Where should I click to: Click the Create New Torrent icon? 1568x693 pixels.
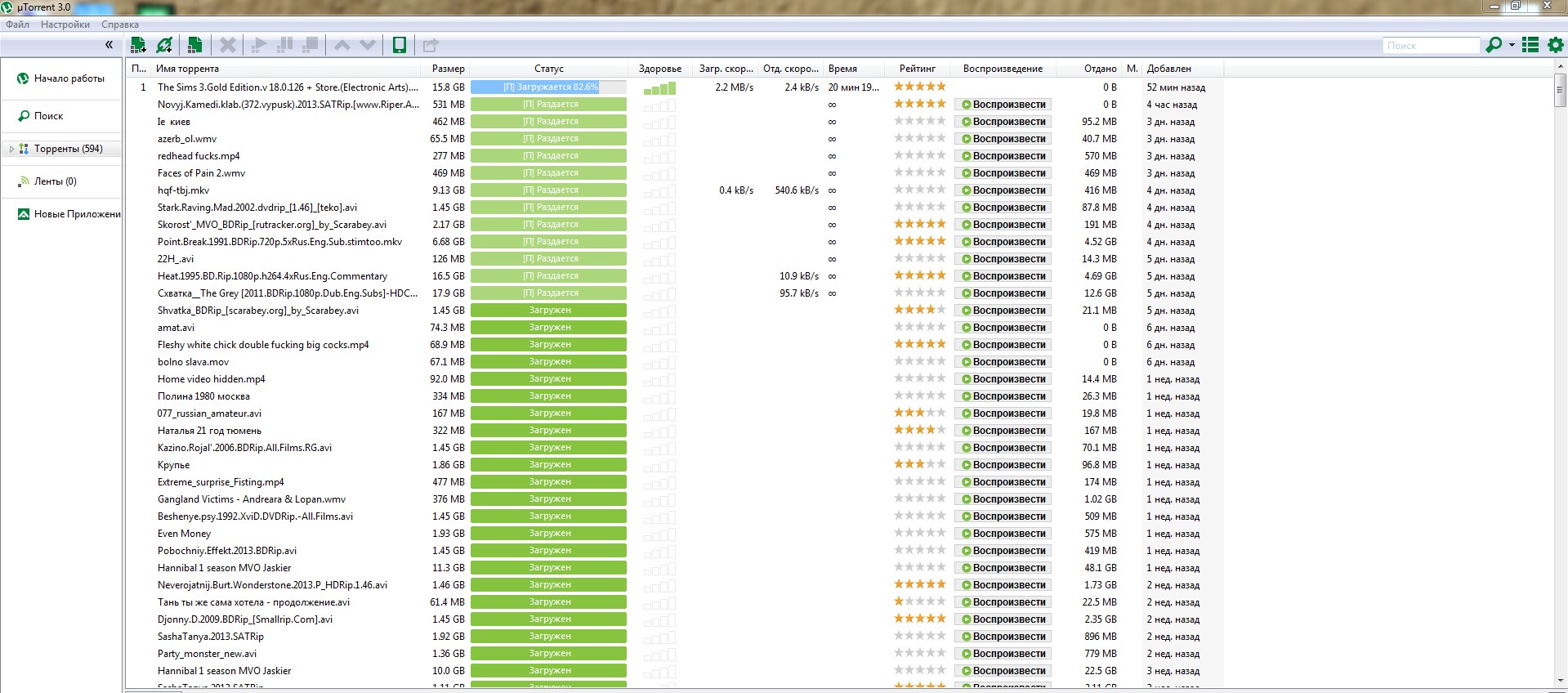(194, 45)
